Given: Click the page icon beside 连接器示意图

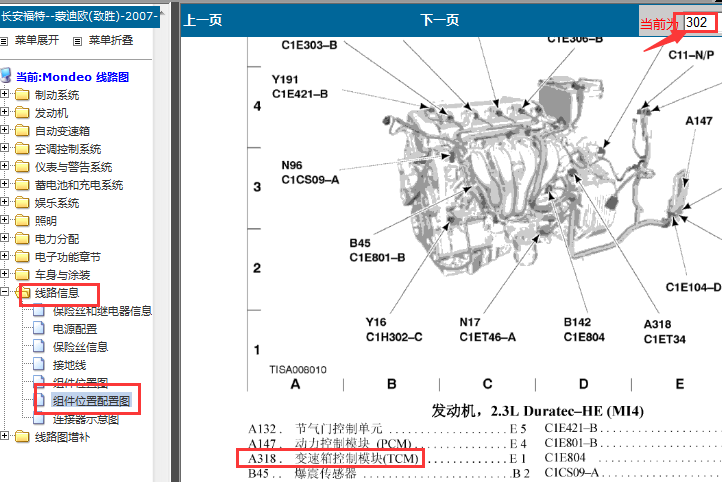Looking at the screenshot, I should [39, 418].
